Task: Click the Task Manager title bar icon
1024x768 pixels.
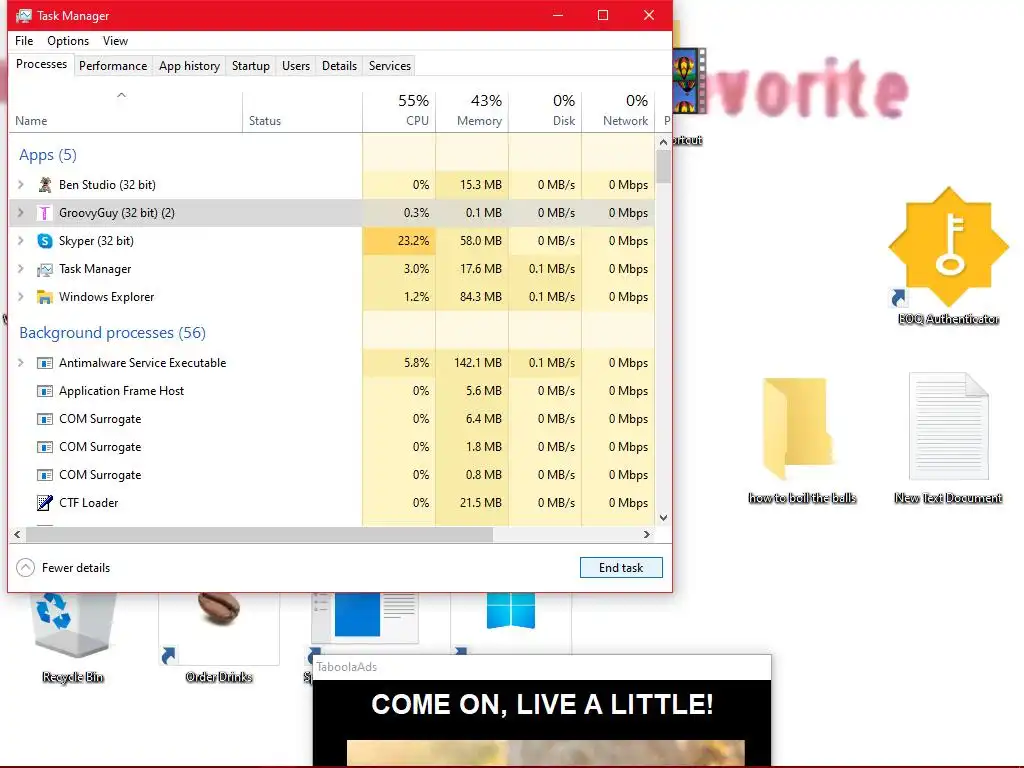Action: 24,16
